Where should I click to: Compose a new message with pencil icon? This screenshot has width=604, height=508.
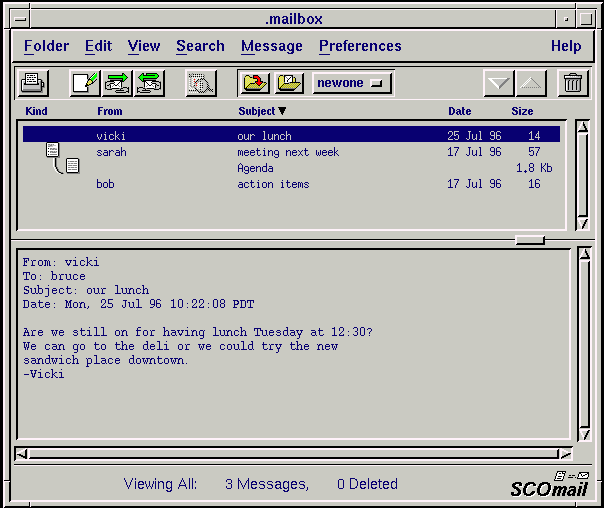point(85,83)
